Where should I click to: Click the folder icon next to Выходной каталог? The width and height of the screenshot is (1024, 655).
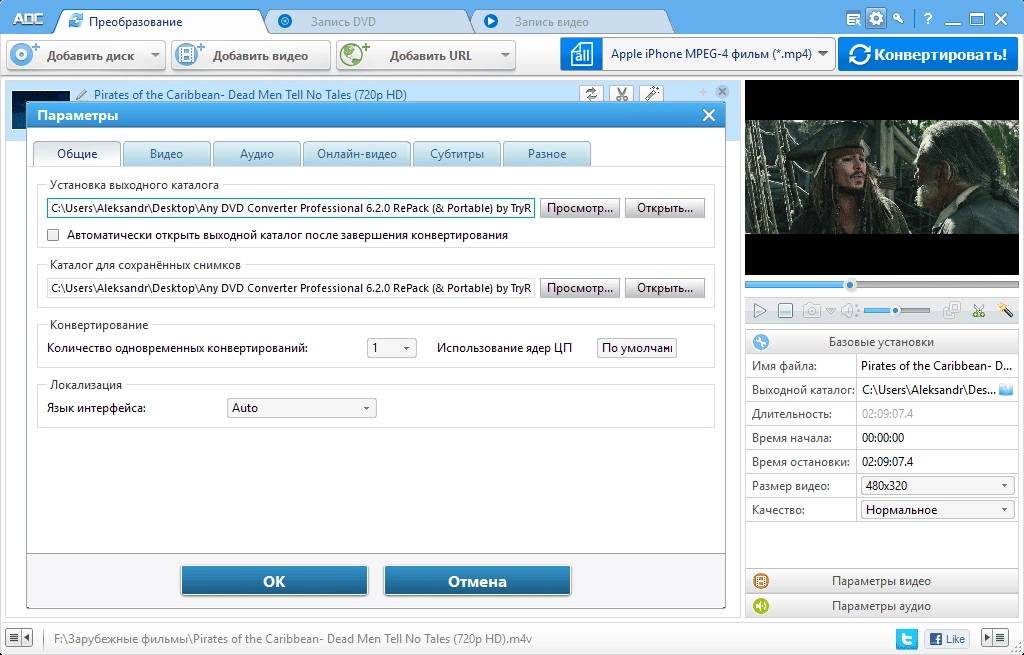click(1006, 390)
